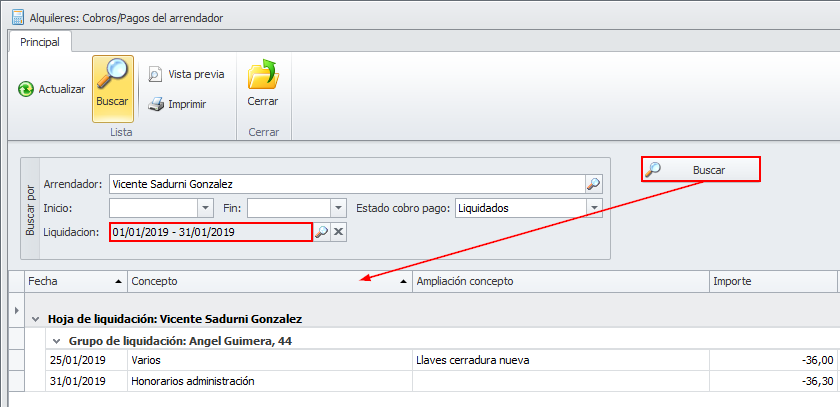Click the Liquidacion date range field
This screenshot has width=840, height=407.
(211, 232)
